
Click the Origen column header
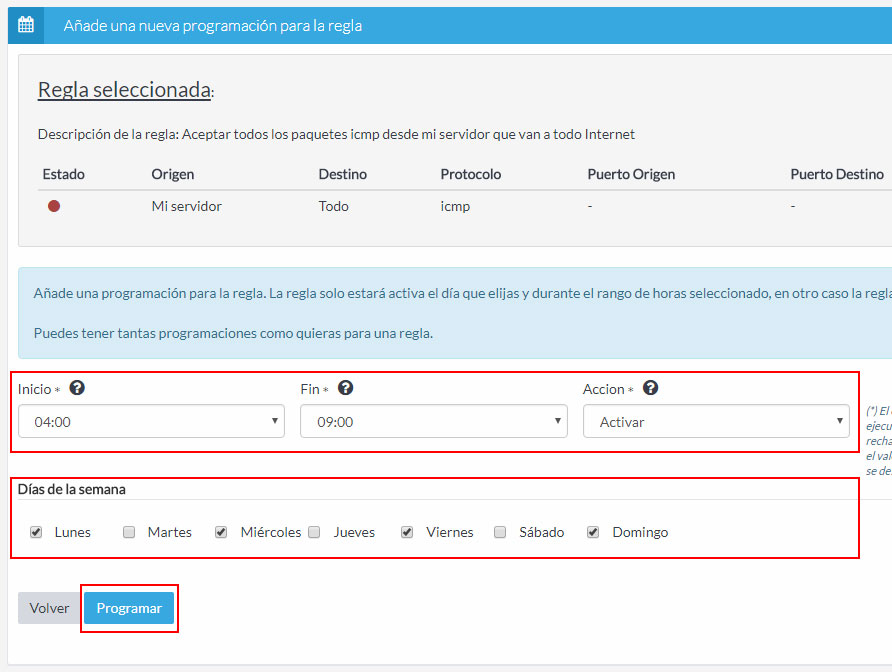pyautogui.click(x=172, y=174)
